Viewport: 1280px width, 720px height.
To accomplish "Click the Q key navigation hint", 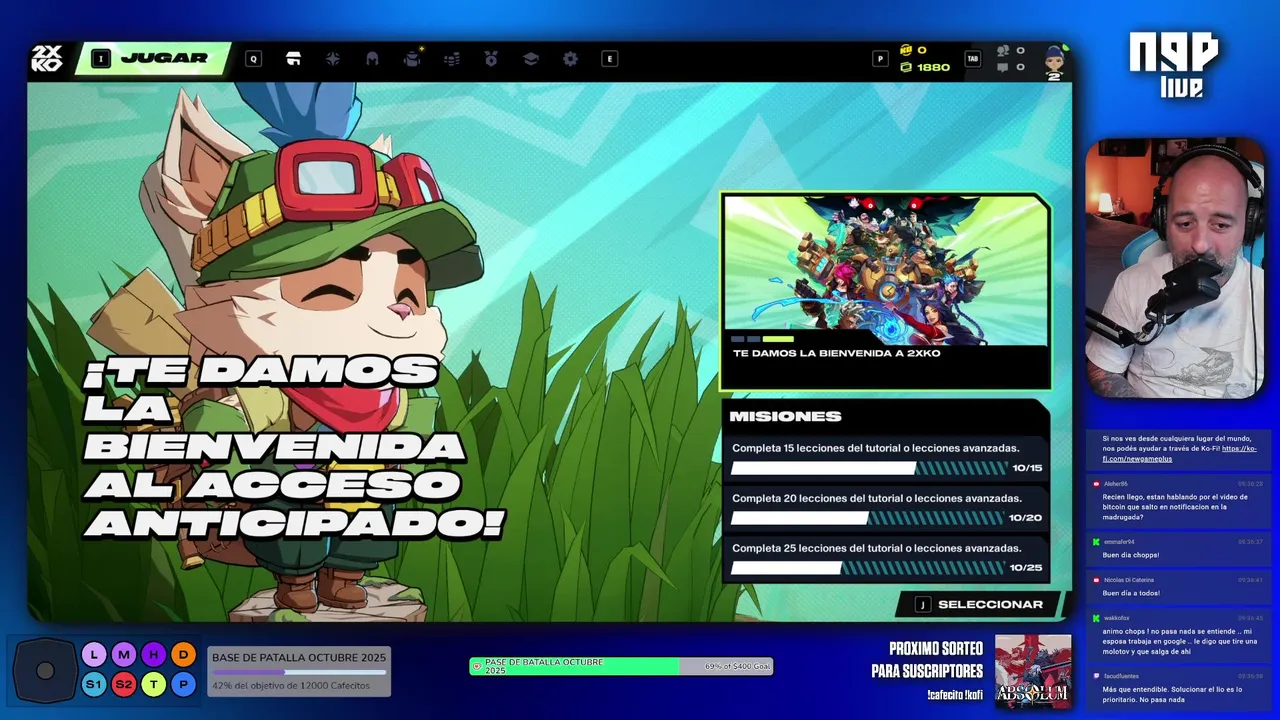I will point(254,59).
